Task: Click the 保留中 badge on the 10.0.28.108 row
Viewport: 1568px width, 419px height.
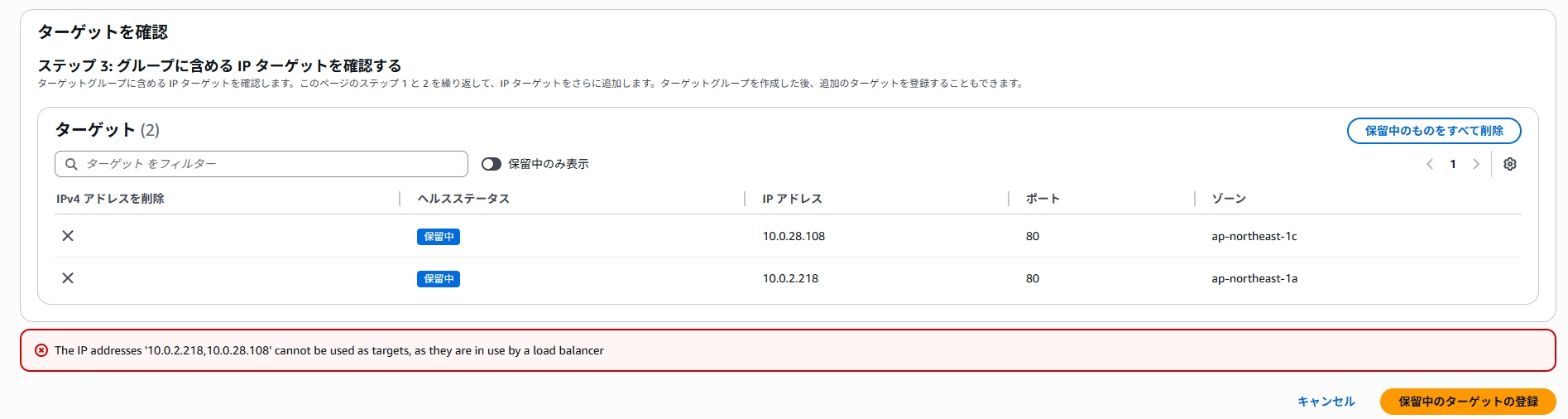Action: 439,237
